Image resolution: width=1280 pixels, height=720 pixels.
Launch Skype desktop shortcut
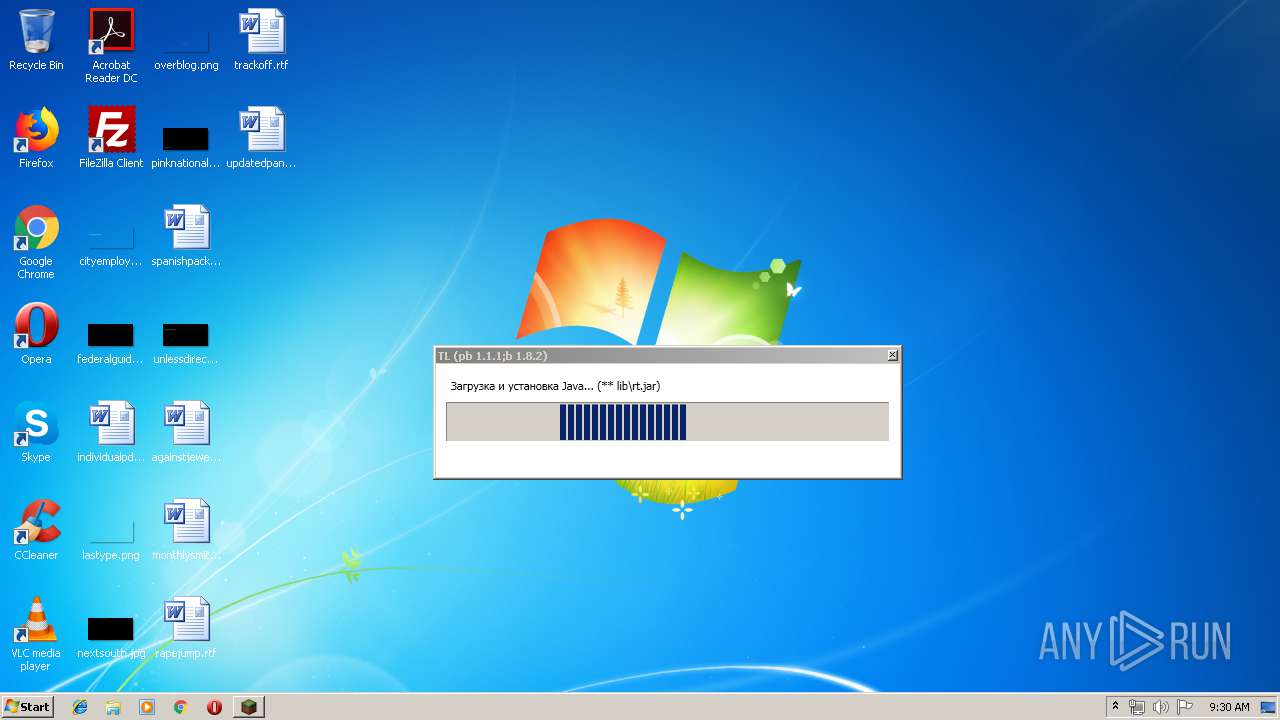pyautogui.click(x=36, y=432)
